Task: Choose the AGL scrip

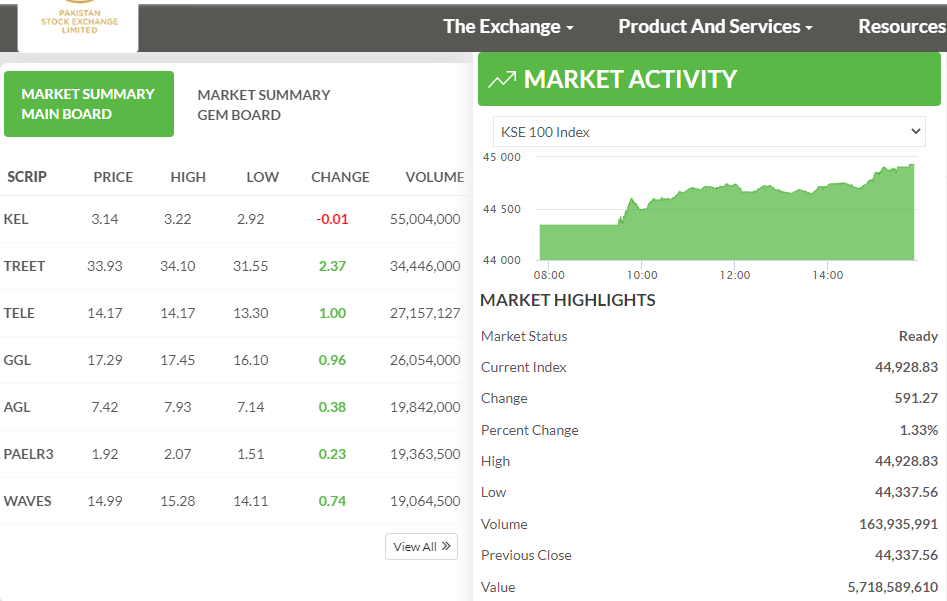Action: point(16,407)
